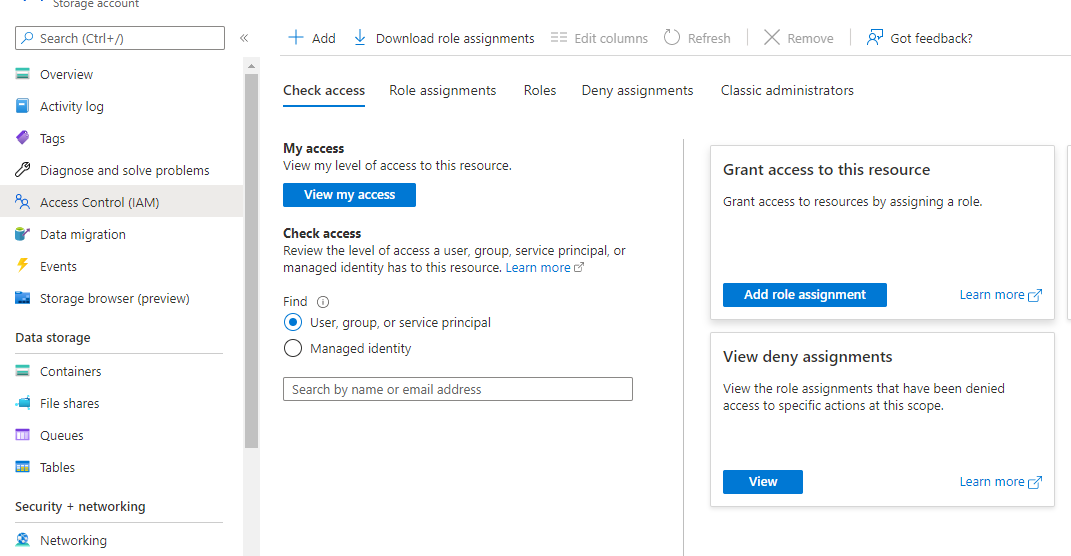Open Containers from the Data storage section
This screenshot has width=1071, height=556.
(x=70, y=371)
